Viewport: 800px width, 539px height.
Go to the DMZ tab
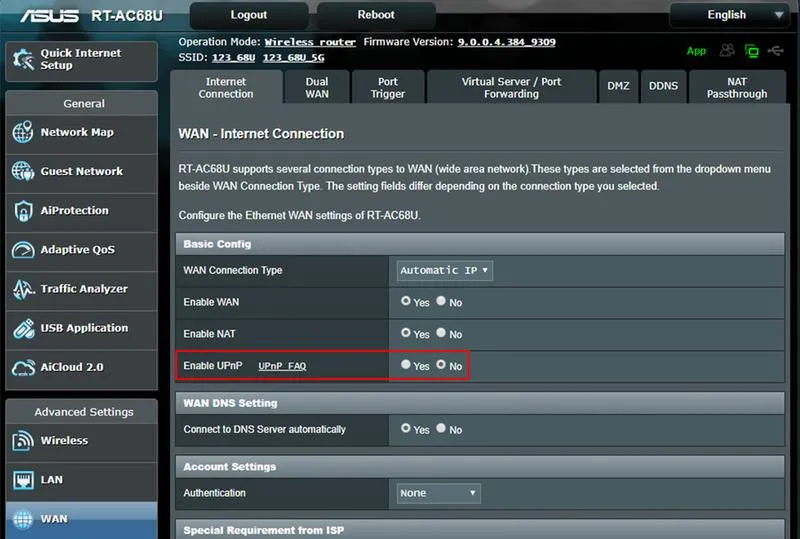coord(618,86)
